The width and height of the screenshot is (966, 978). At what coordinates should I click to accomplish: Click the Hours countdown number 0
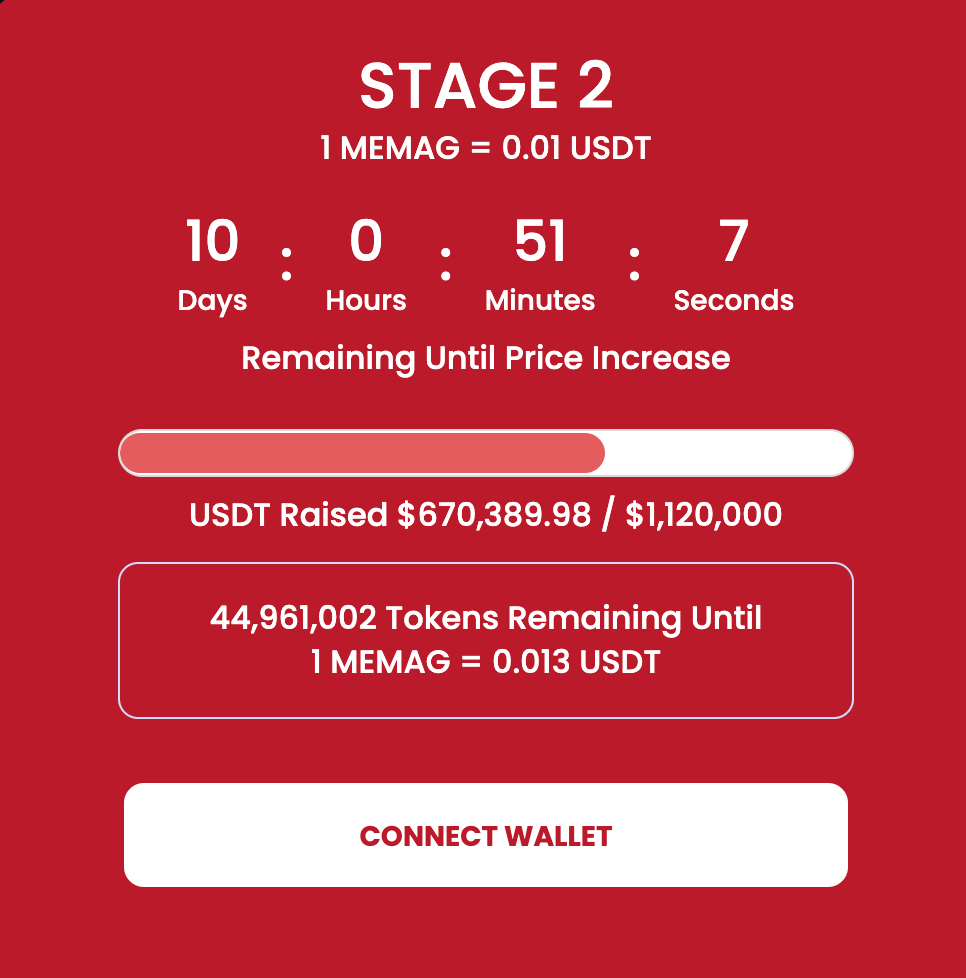tap(365, 240)
